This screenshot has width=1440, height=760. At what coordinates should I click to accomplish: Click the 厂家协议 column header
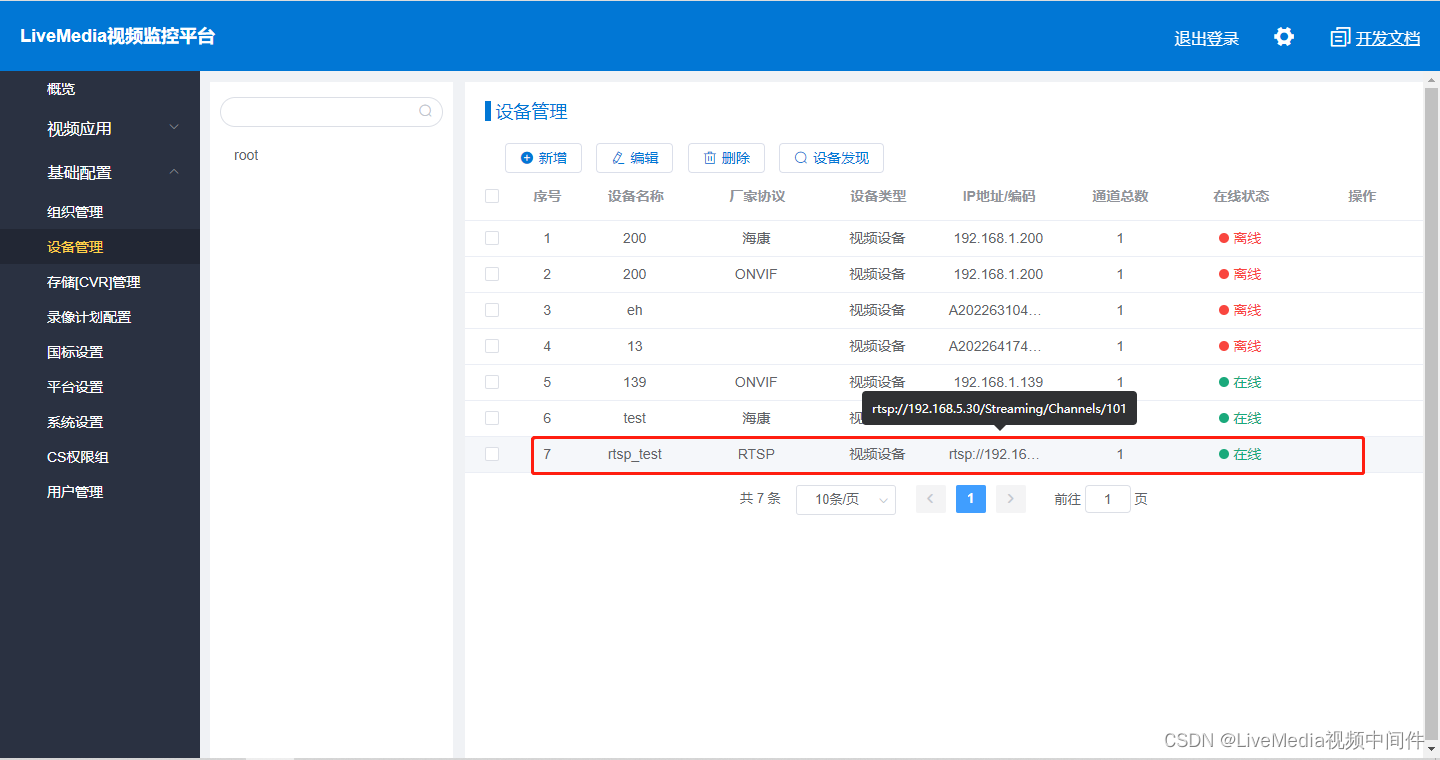click(x=757, y=196)
